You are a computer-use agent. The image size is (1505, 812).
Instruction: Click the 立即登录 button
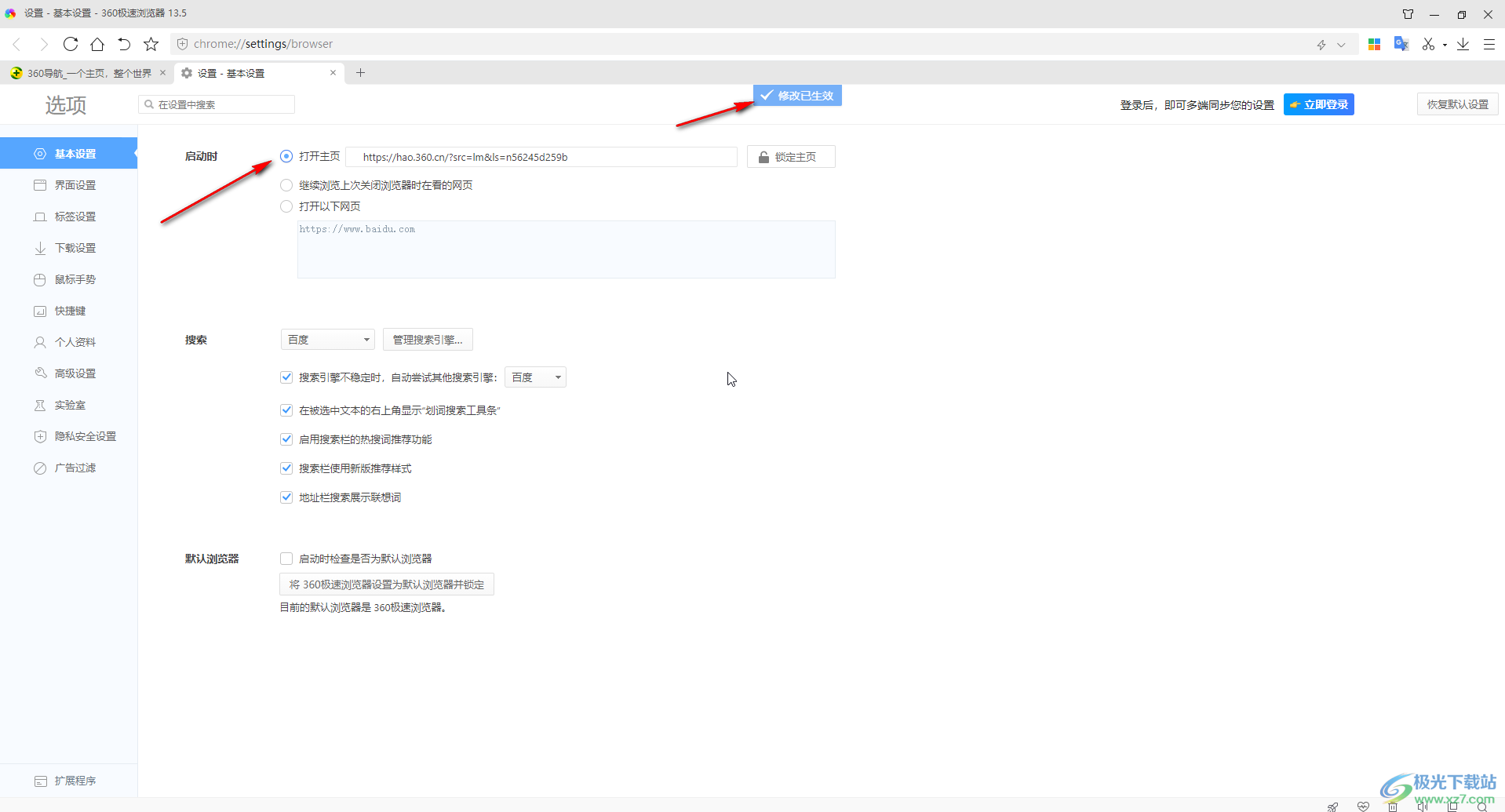[1319, 104]
